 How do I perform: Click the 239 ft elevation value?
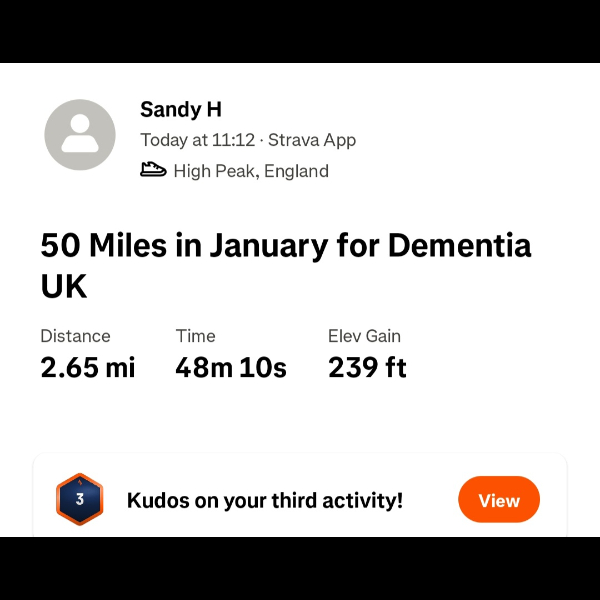tap(367, 368)
